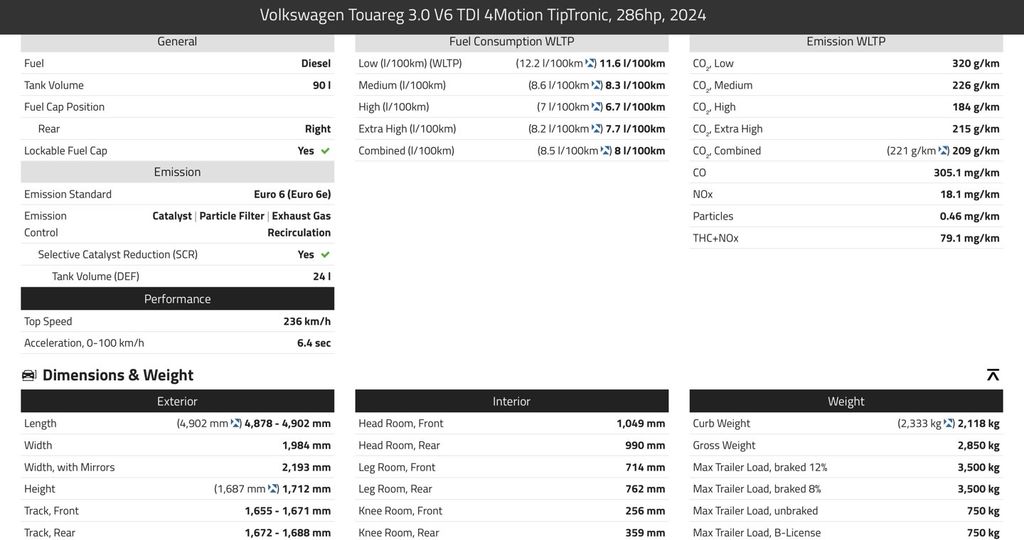Click the Volkswagen Touareg page title
Image resolution: width=1024 pixels, height=540 pixels.
click(483, 15)
